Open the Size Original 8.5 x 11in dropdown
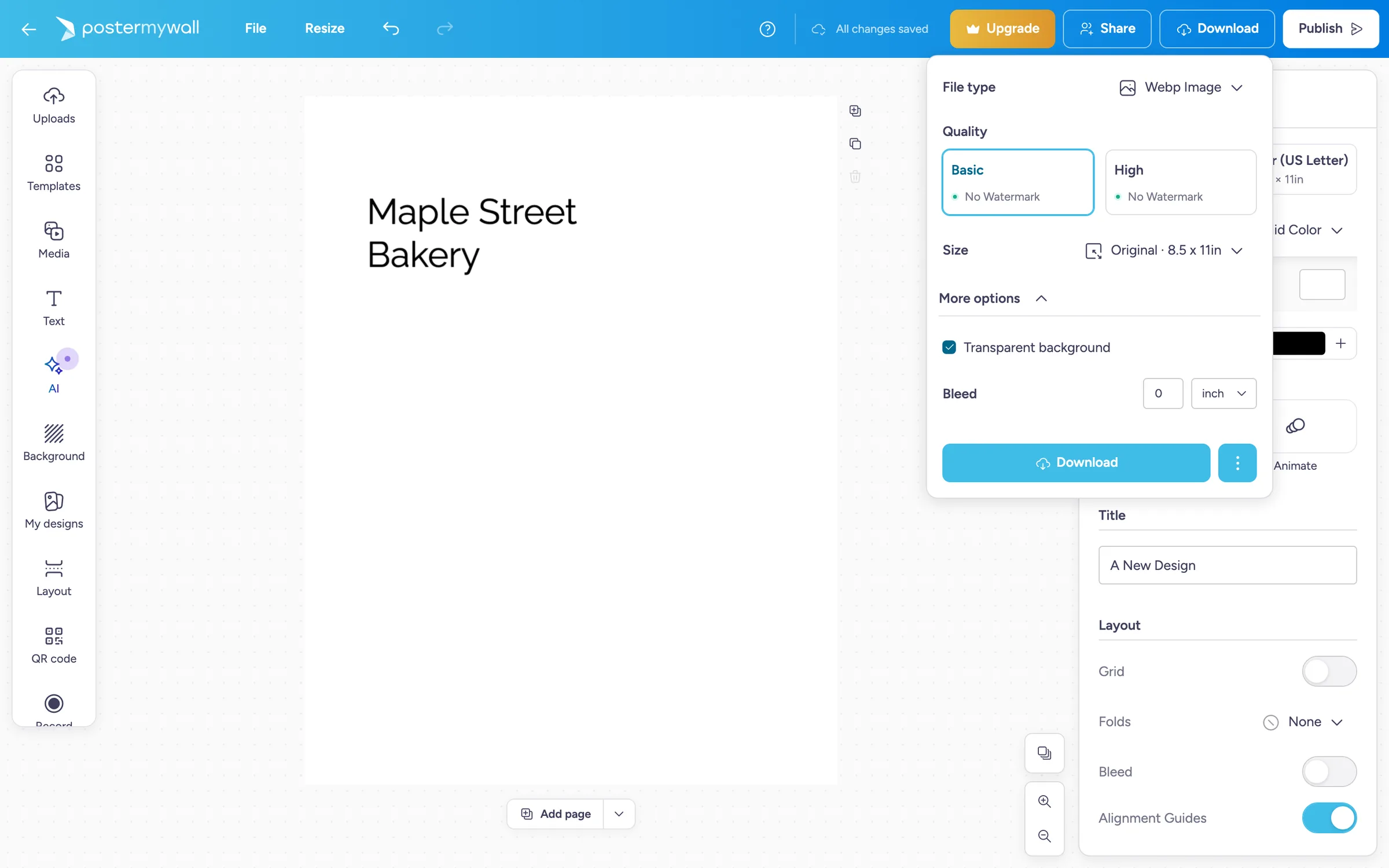 coord(1163,251)
